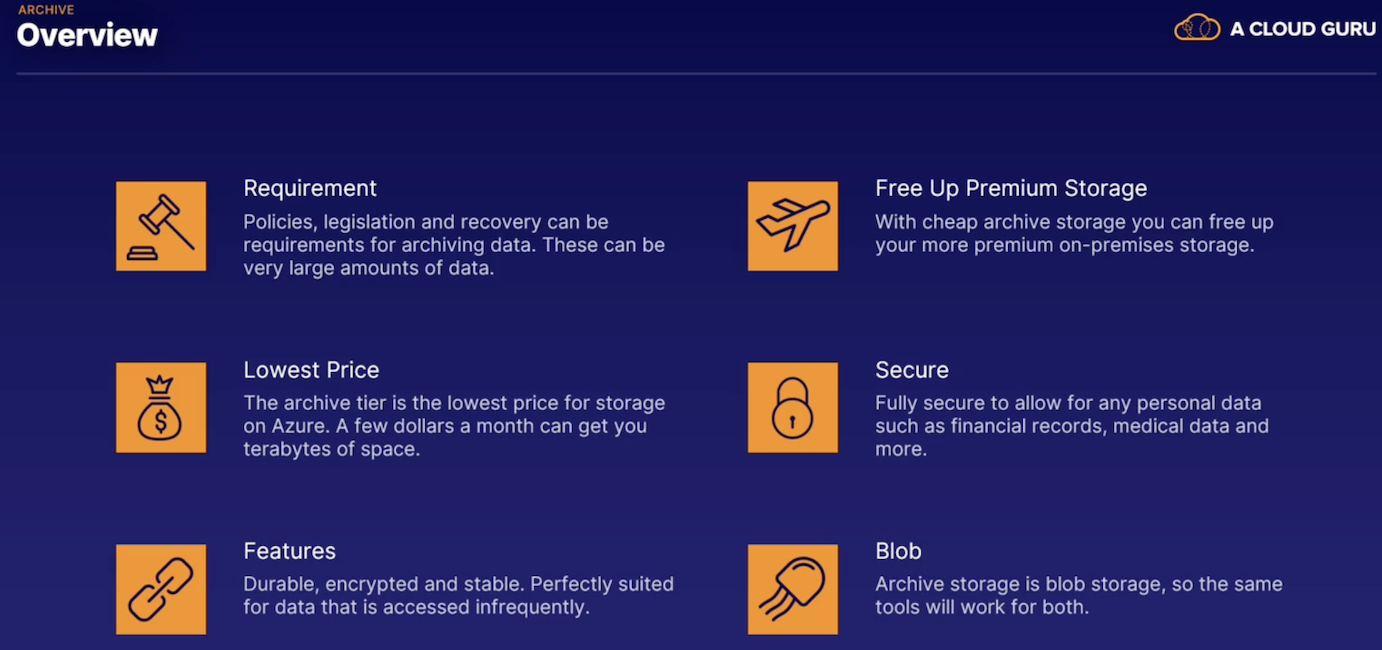This screenshot has height=650, width=1382.
Task: Click the Overview slide title
Action: pos(88,35)
